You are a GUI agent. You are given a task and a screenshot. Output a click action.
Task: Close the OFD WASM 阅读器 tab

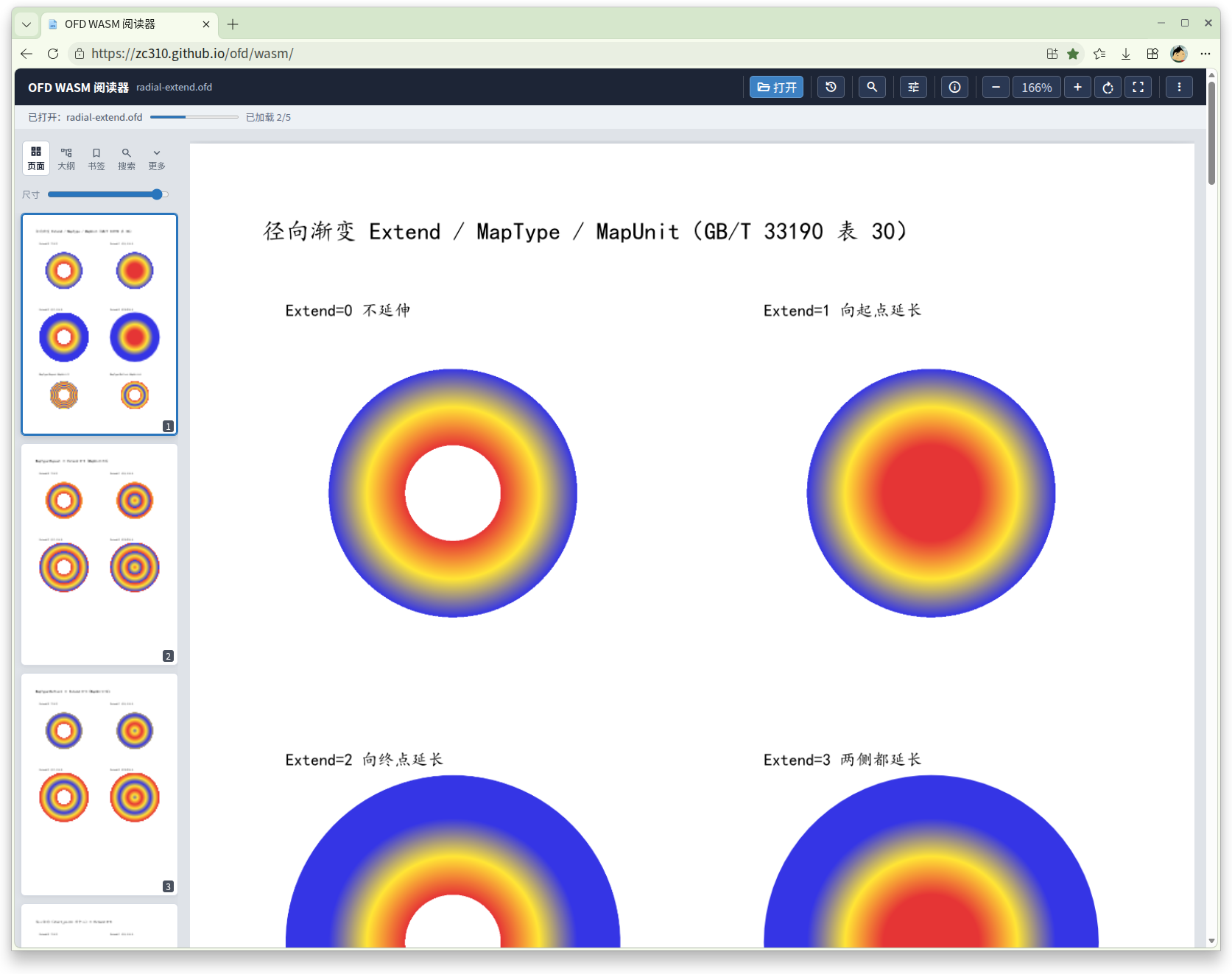(x=206, y=24)
